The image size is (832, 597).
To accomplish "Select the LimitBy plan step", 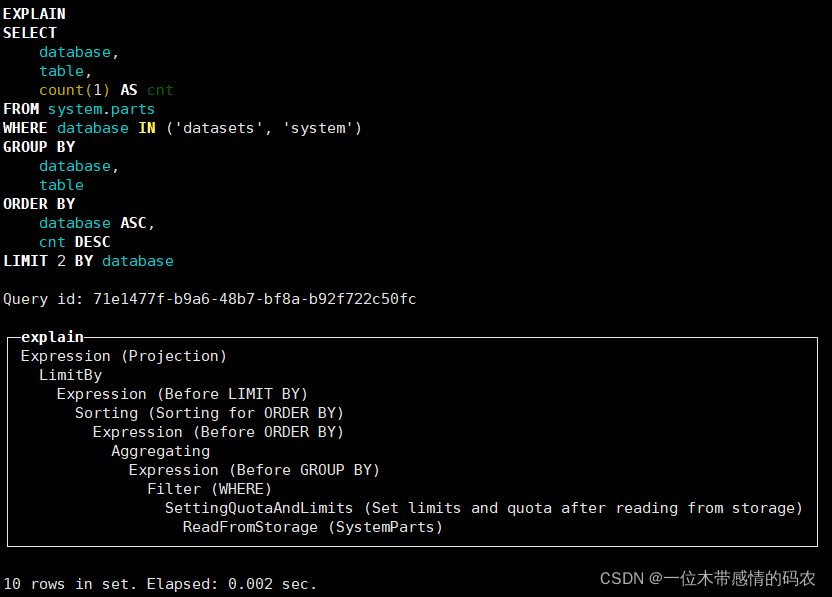I will click(70, 375).
